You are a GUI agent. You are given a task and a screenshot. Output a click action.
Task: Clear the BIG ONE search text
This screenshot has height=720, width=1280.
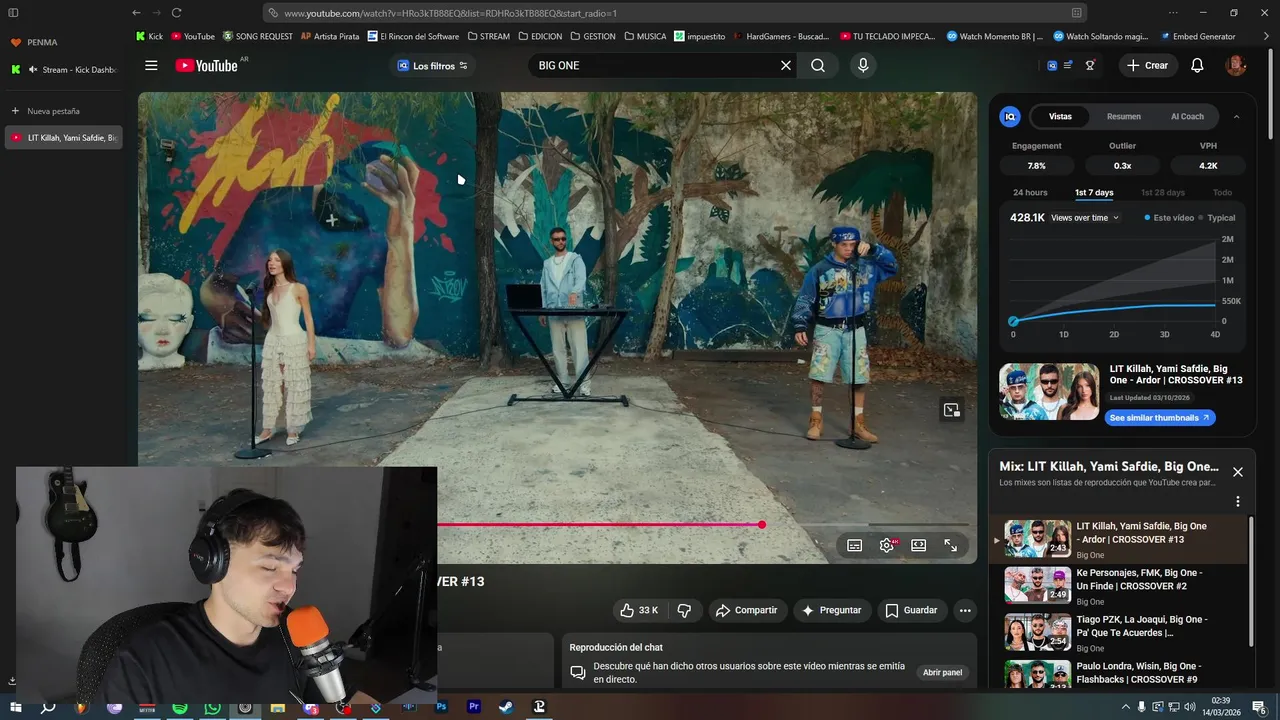786,65
